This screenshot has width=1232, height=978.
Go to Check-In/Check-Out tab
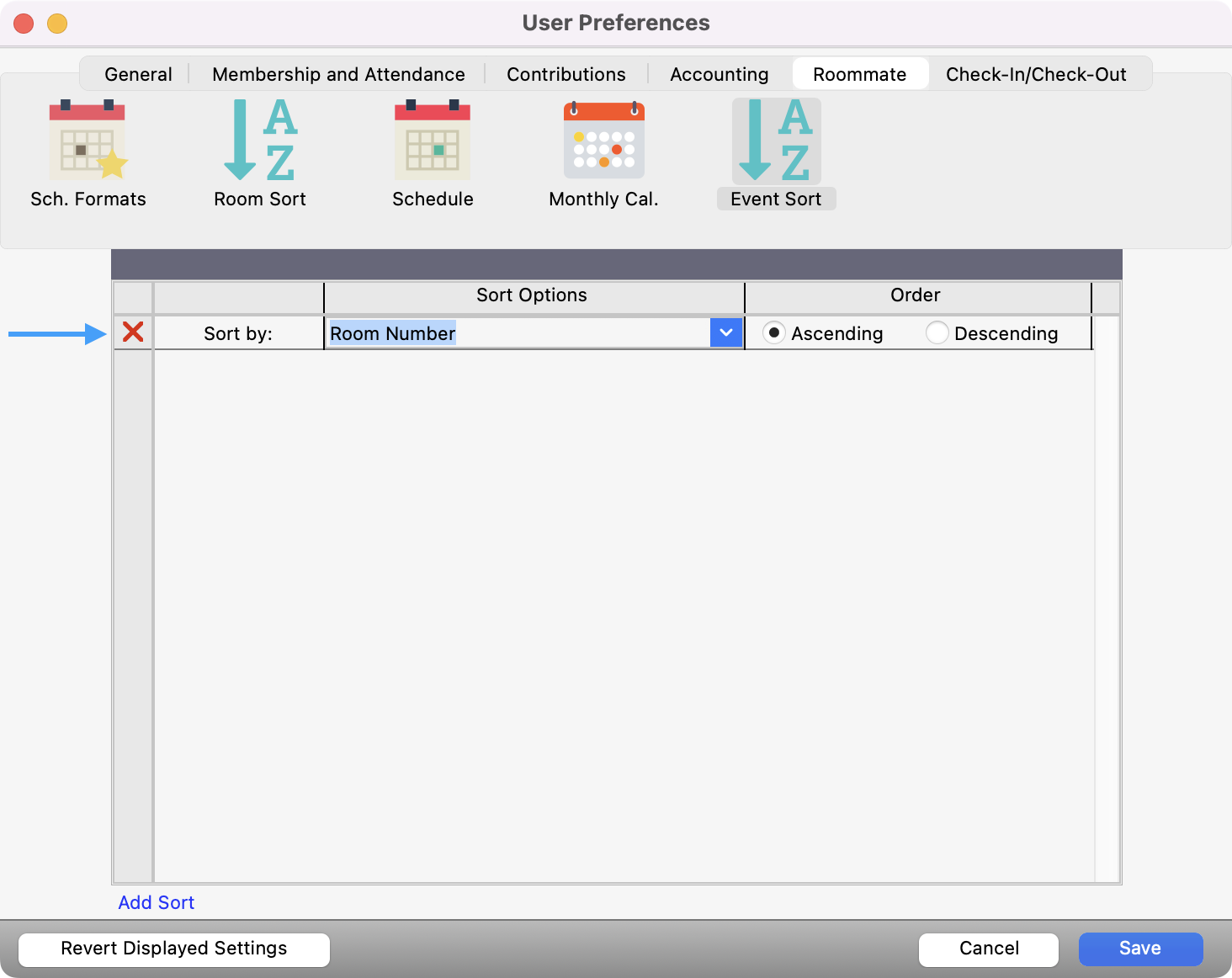(x=1036, y=74)
